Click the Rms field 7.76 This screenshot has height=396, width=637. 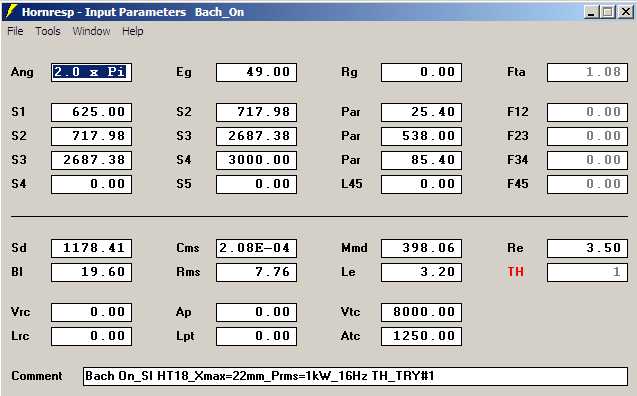coord(256,272)
